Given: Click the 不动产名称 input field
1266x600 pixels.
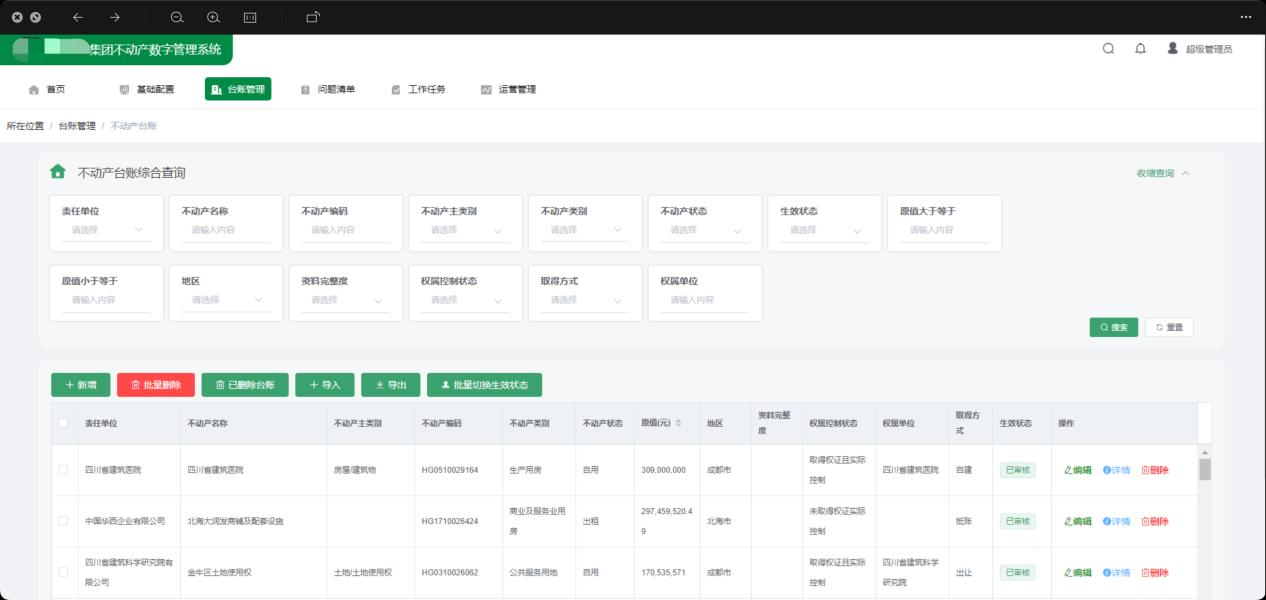Looking at the screenshot, I should coord(225,230).
